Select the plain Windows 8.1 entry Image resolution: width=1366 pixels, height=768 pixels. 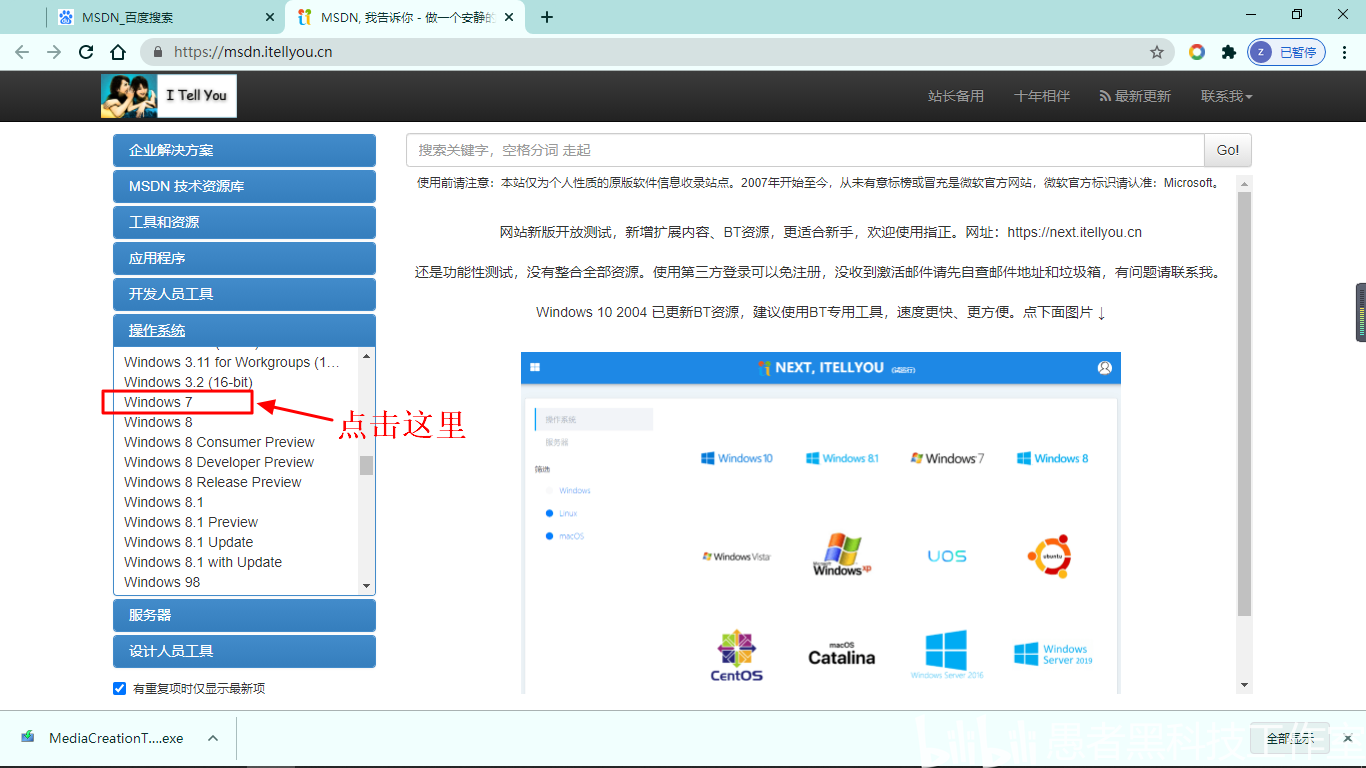[163, 502]
